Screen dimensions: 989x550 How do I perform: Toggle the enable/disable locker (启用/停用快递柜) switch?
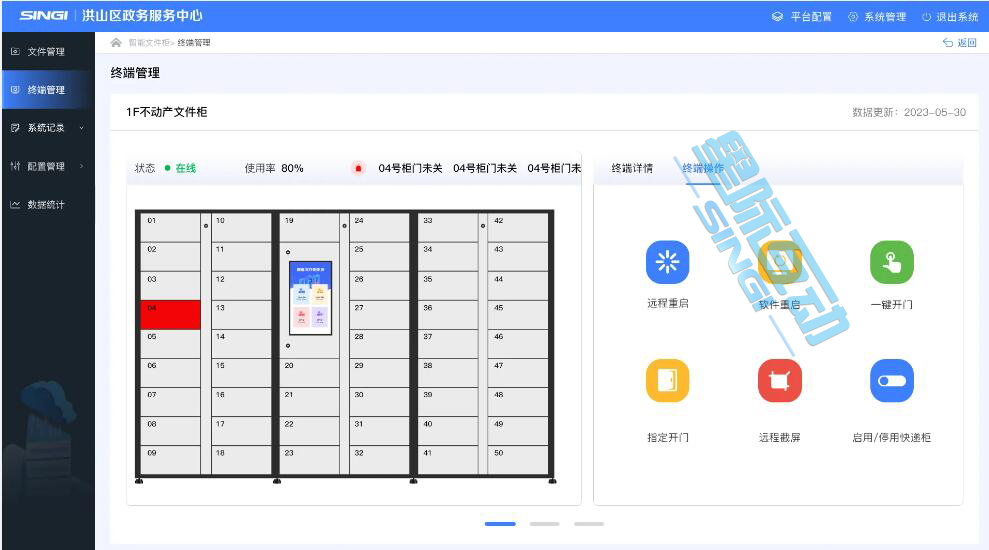tap(891, 380)
